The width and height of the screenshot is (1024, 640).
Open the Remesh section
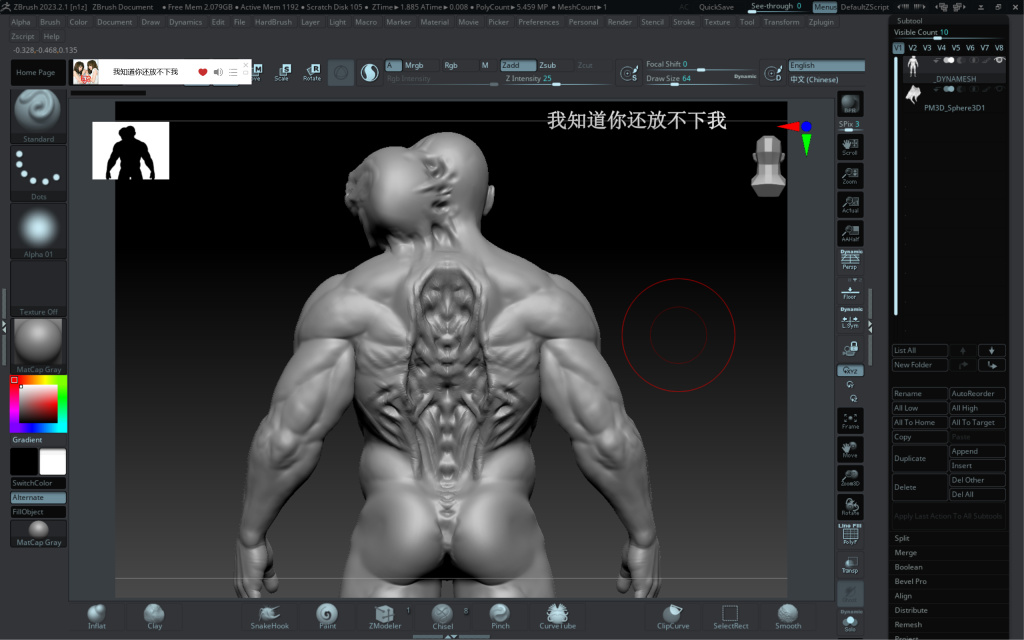908,624
